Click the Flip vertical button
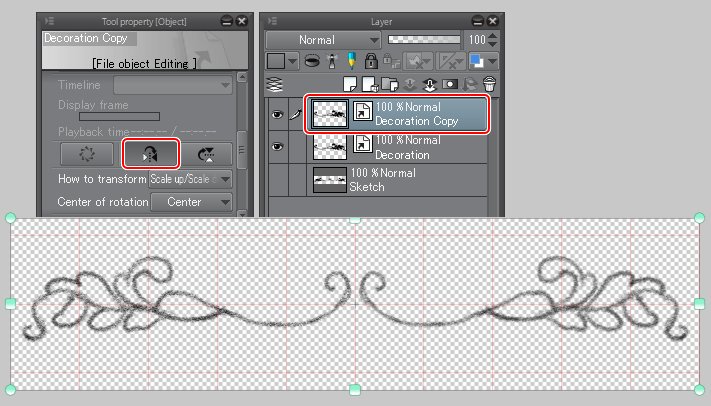Viewport: 711px width, 406px height. (206, 154)
